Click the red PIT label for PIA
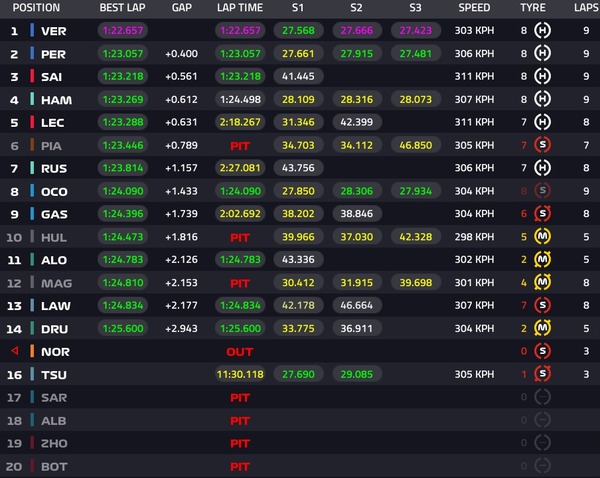 pyautogui.click(x=240, y=146)
